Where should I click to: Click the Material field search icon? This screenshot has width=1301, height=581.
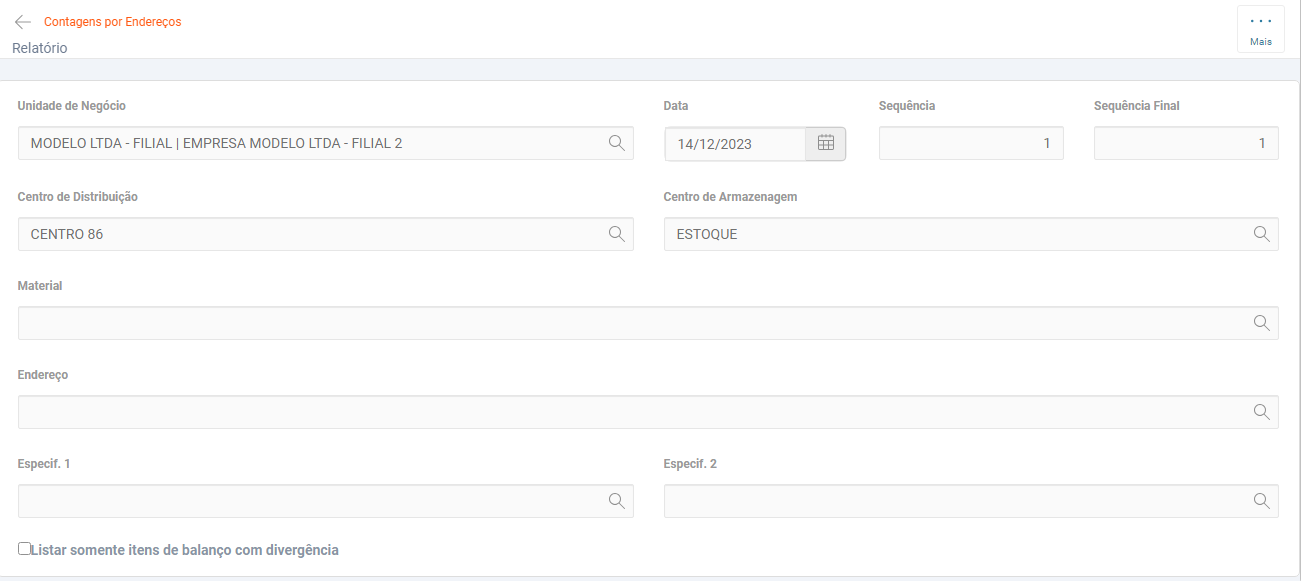[1262, 323]
